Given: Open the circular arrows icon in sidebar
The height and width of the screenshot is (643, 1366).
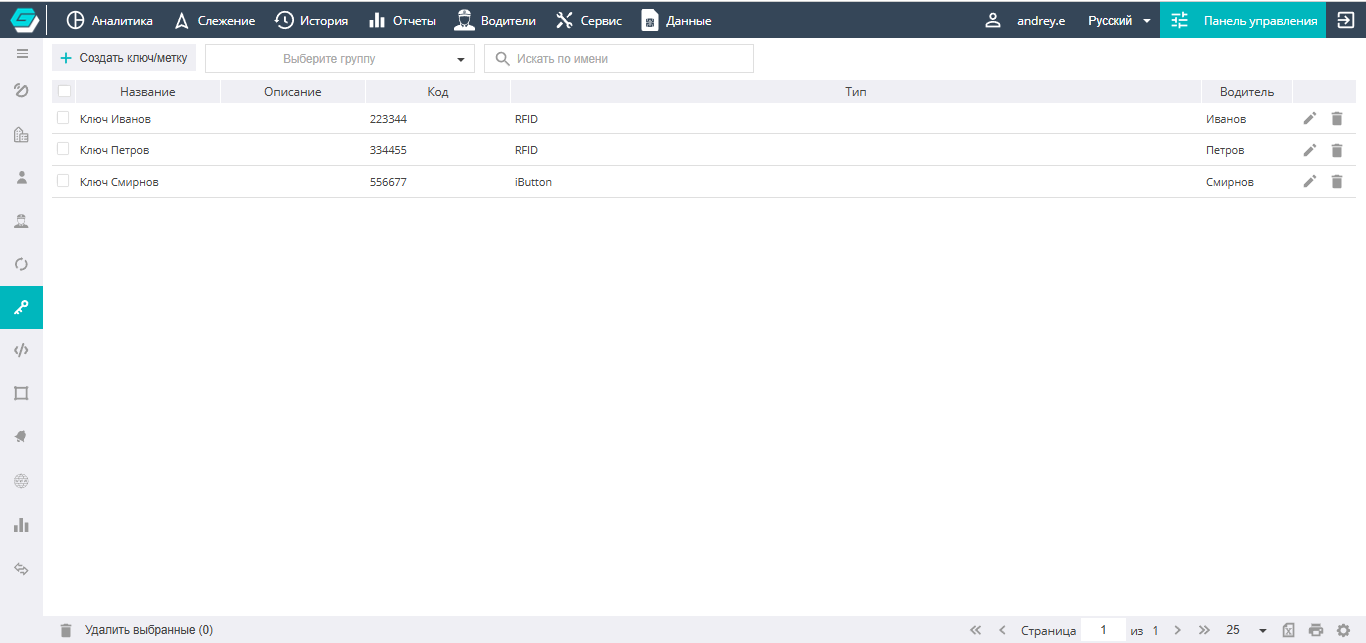Looking at the screenshot, I should coord(21,264).
